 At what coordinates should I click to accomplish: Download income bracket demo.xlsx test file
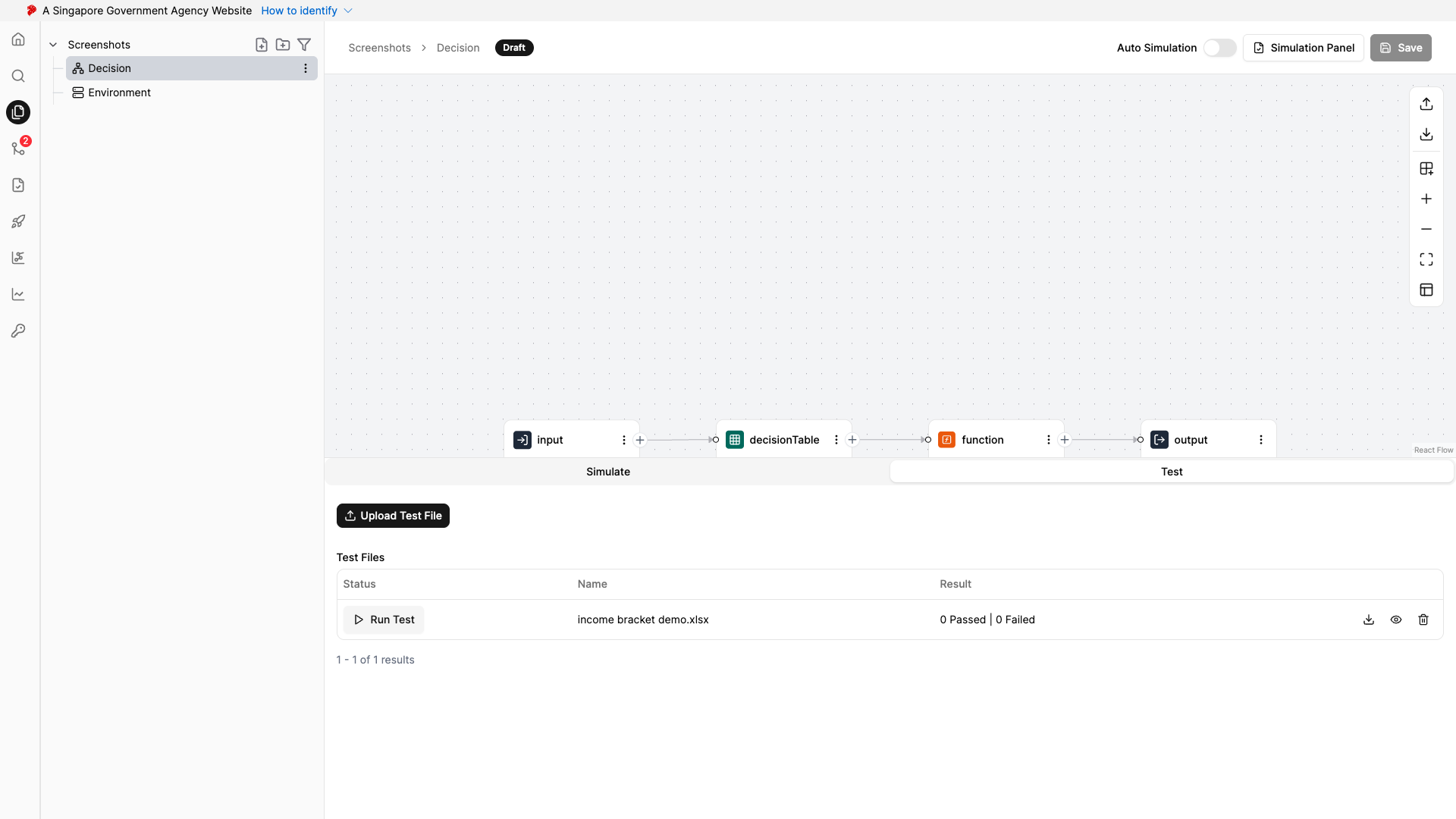(x=1369, y=620)
